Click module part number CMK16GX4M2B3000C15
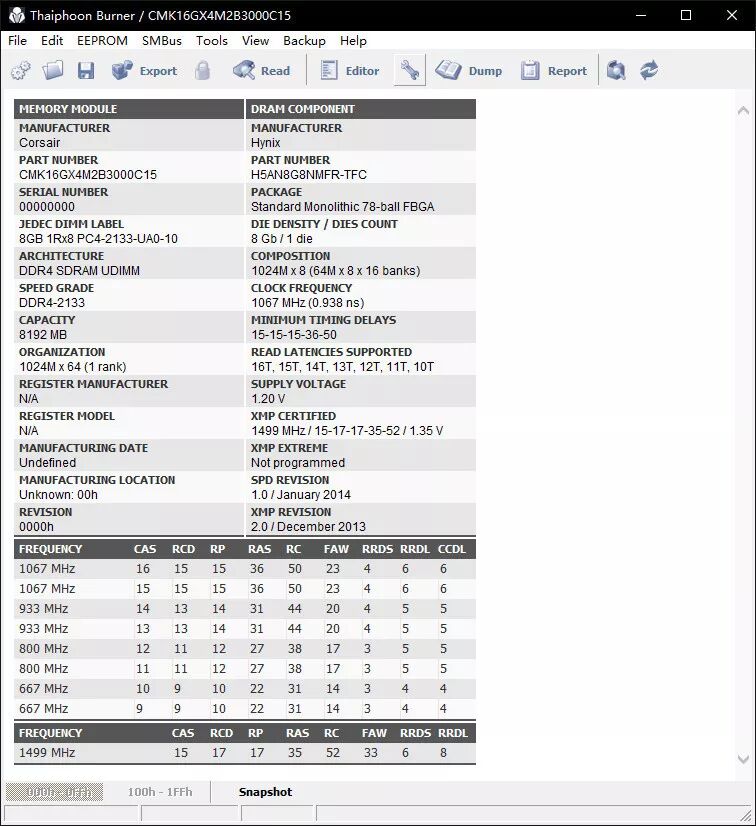756x826 pixels. tap(88, 174)
